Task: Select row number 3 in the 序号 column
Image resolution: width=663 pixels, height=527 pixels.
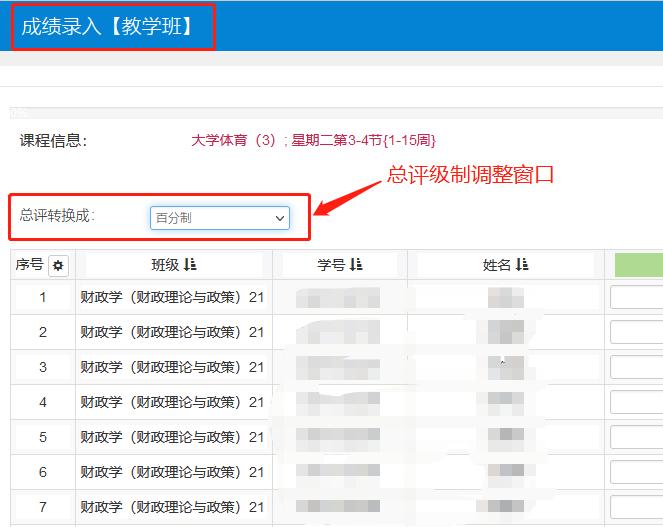Action: click(43, 367)
